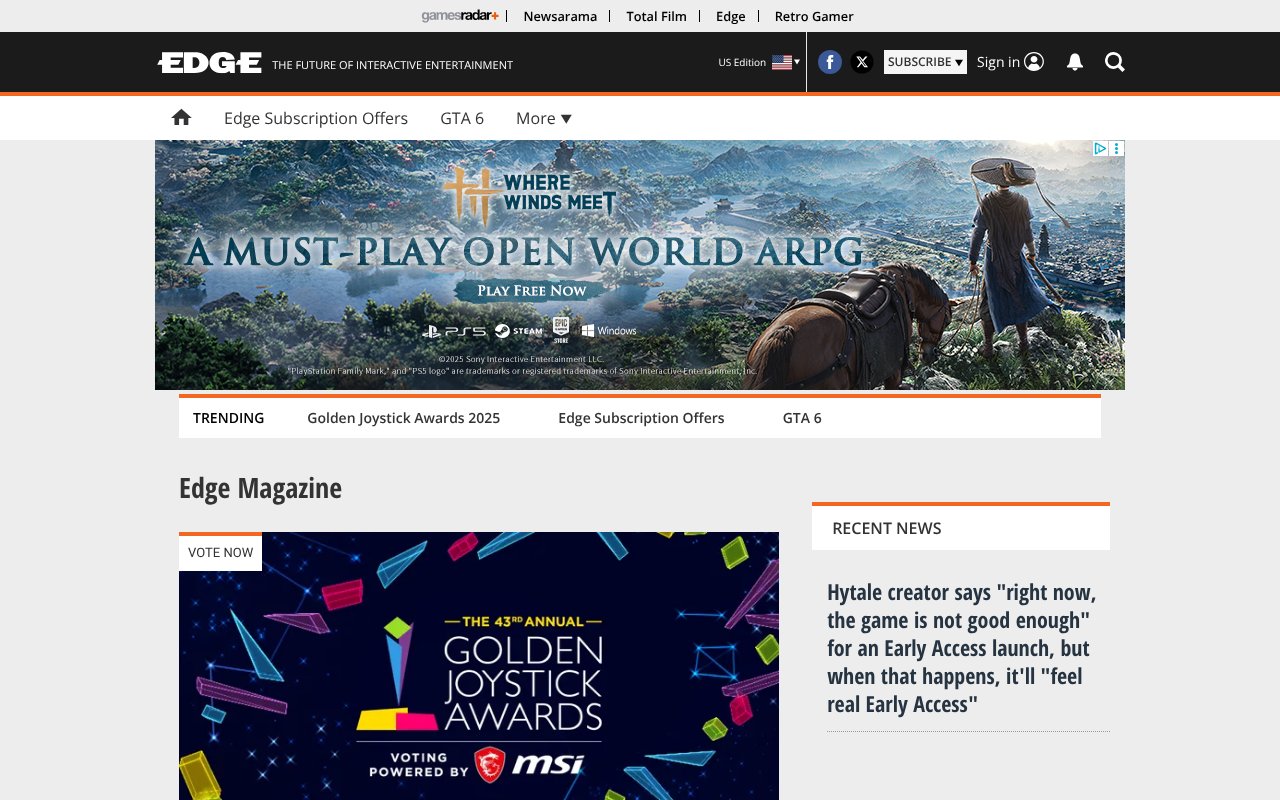The height and width of the screenshot is (800, 1280).
Task: Click the Play Free Now banner button
Action: click(532, 290)
